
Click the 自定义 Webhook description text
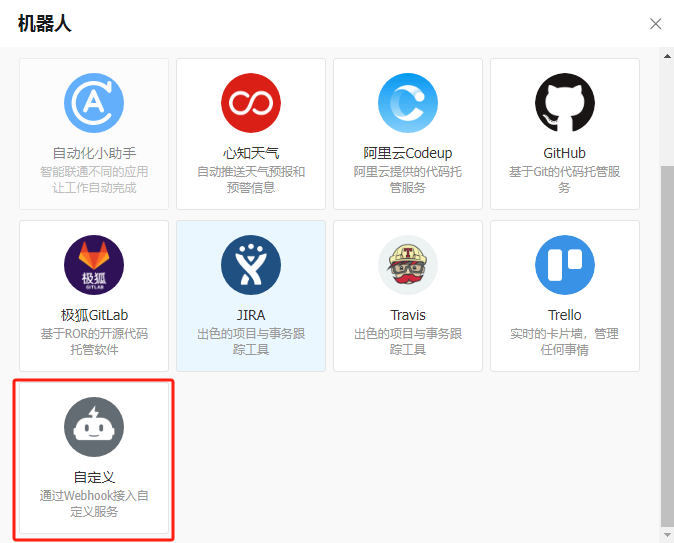pos(94,504)
